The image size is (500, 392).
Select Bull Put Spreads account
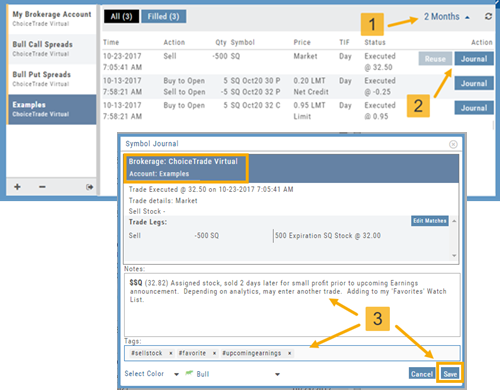click(x=52, y=79)
